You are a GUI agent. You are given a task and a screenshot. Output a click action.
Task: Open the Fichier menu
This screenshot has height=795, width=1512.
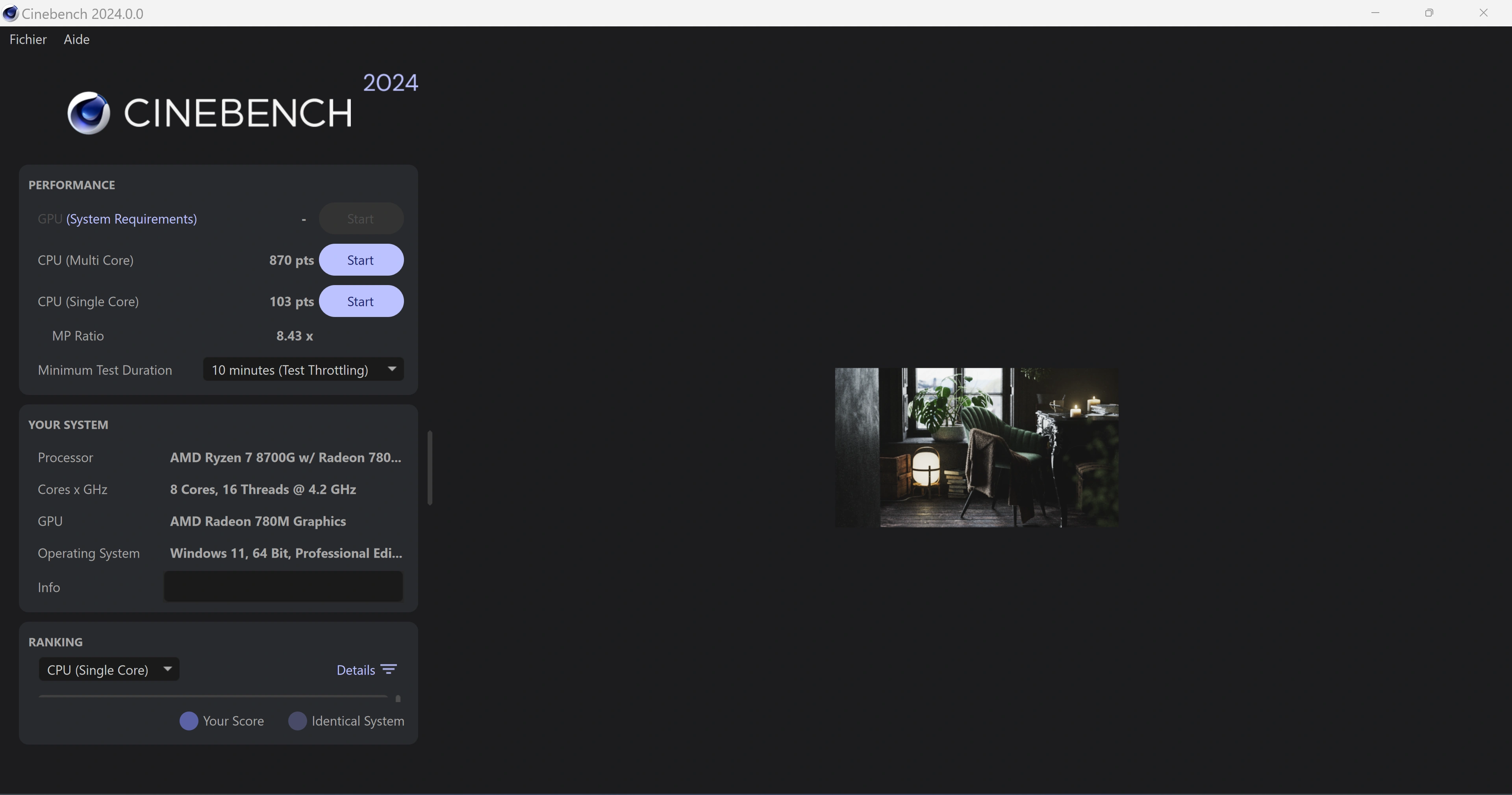point(28,38)
